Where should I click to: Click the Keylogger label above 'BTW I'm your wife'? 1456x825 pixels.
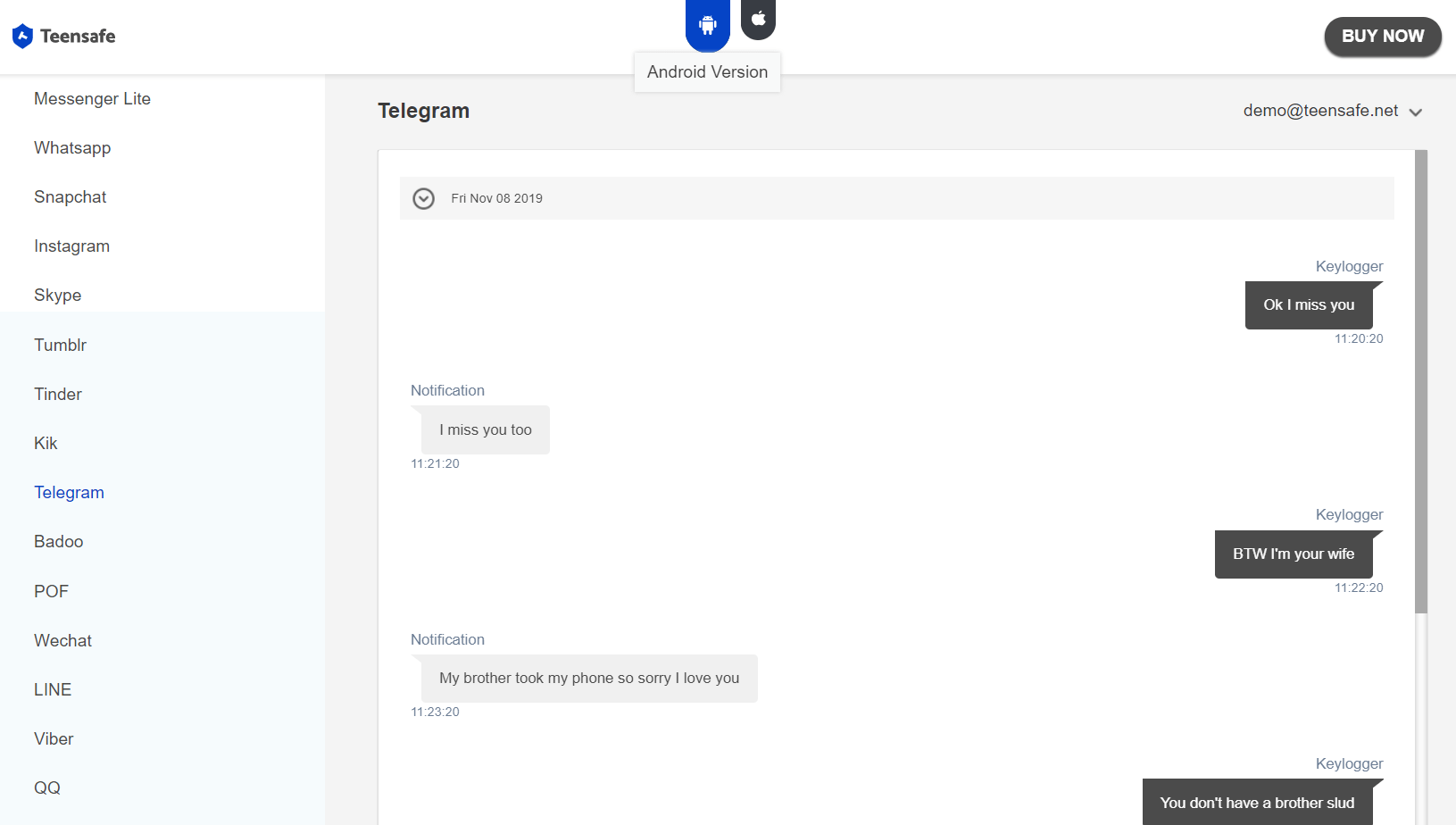[x=1349, y=515]
